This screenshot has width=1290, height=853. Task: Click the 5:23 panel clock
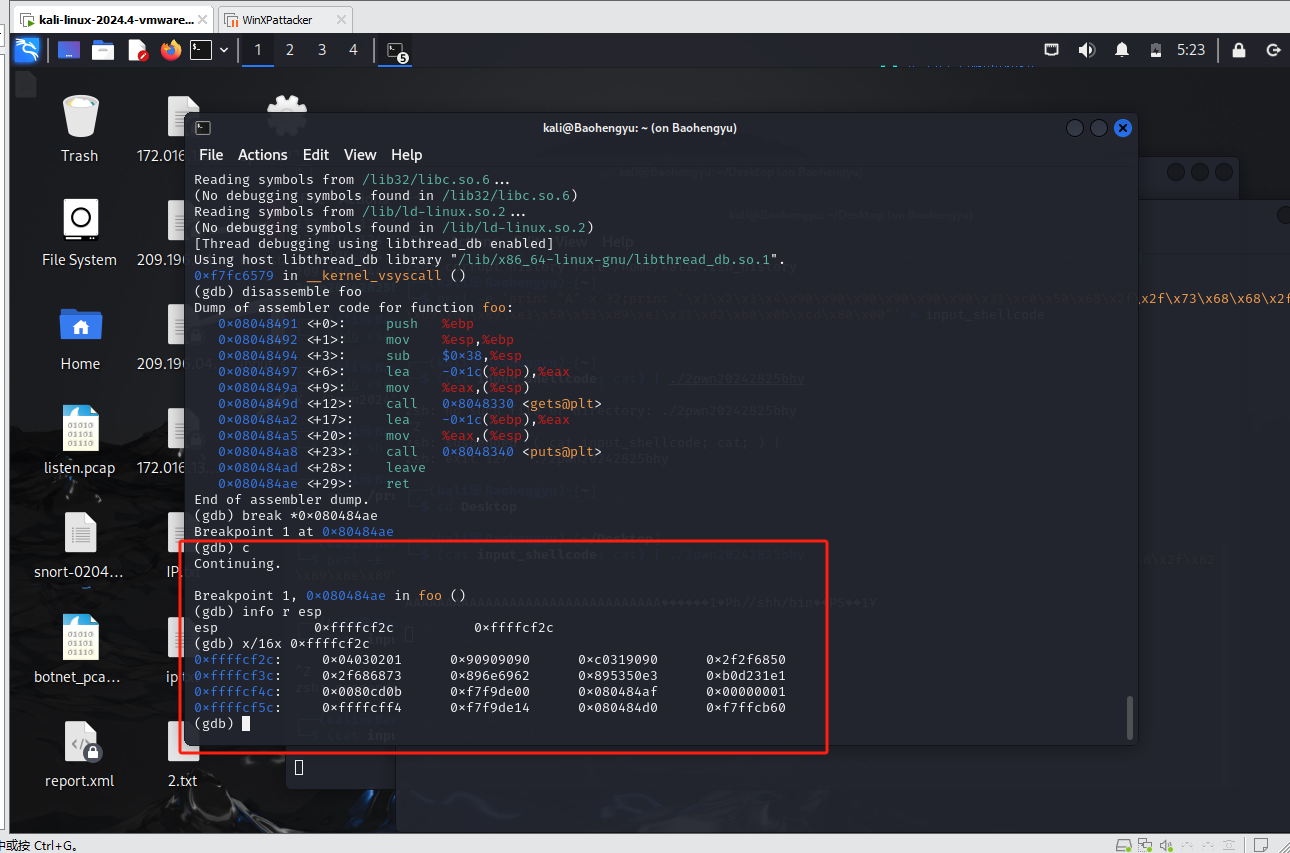click(1191, 50)
